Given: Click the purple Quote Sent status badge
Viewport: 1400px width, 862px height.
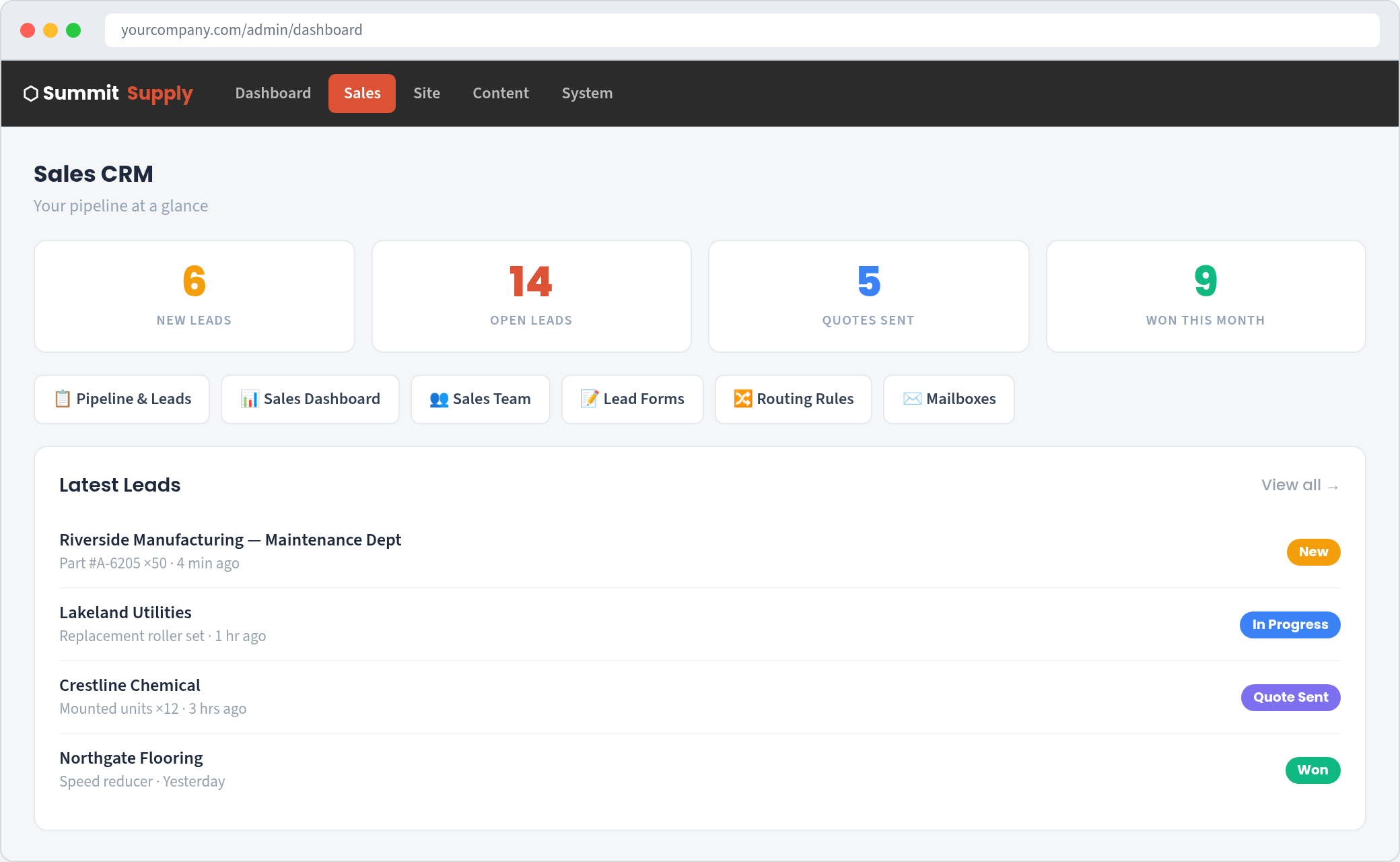Looking at the screenshot, I should coord(1291,698).
